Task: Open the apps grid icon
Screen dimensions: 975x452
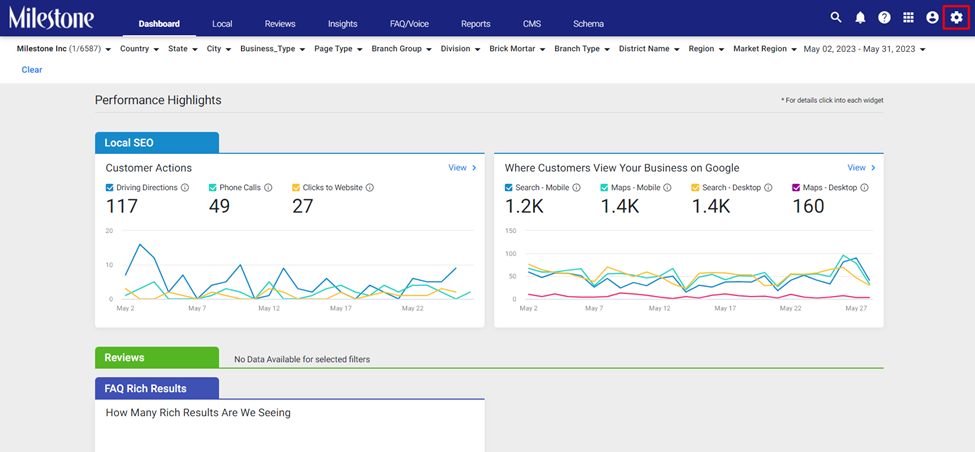Action: [908, 18]
